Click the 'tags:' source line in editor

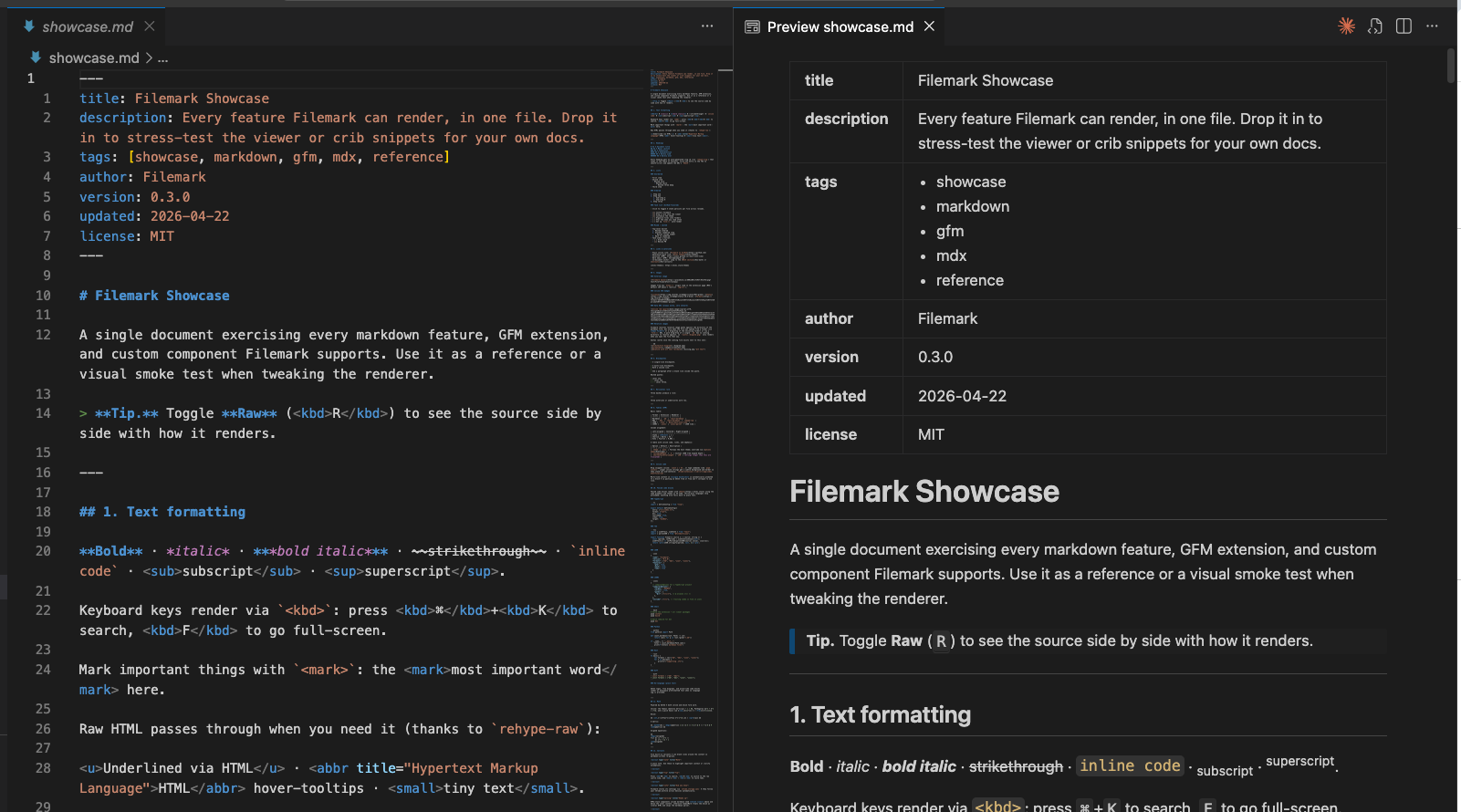[265, 157]
